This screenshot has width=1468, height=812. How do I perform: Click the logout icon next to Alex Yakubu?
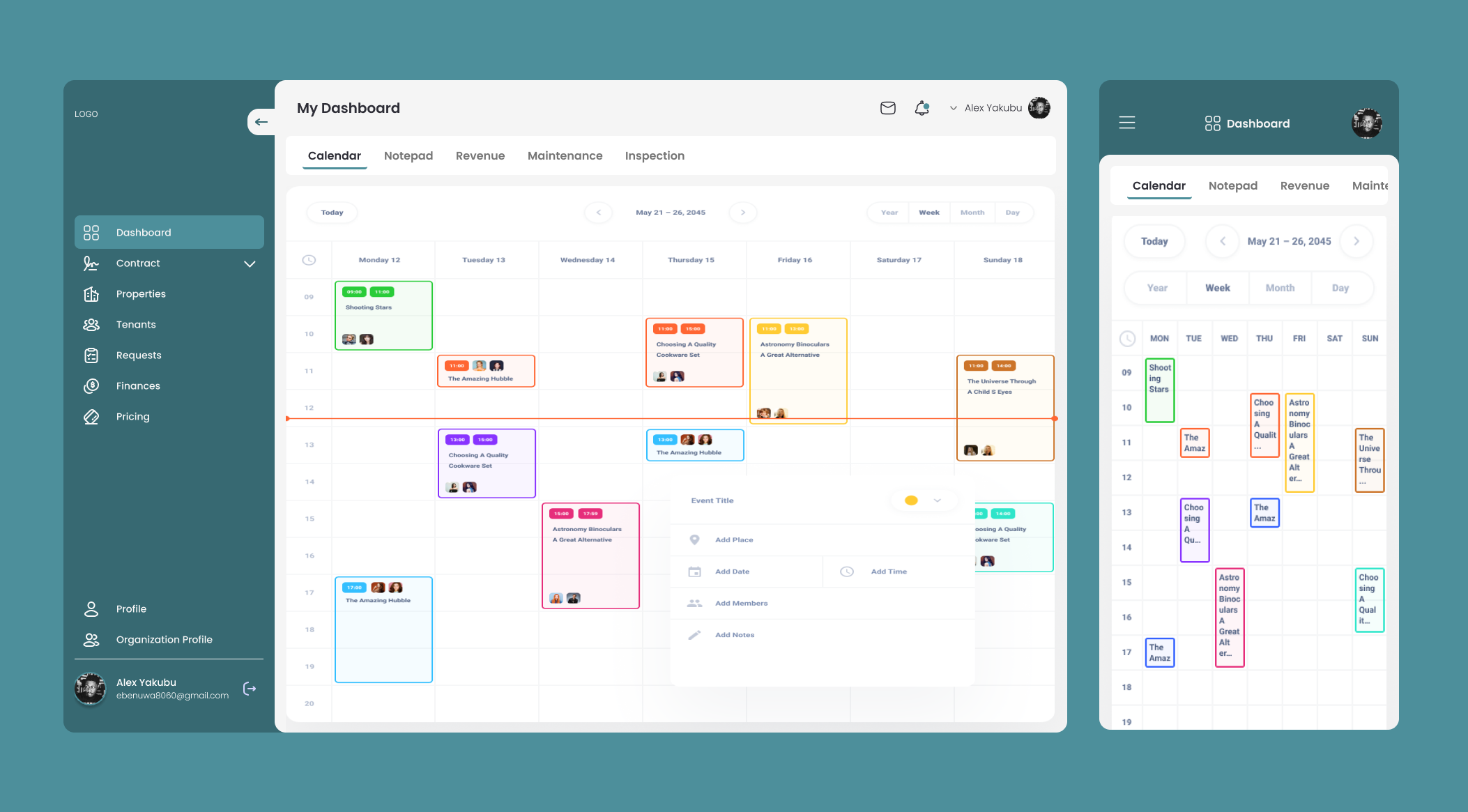pos(249,689)
